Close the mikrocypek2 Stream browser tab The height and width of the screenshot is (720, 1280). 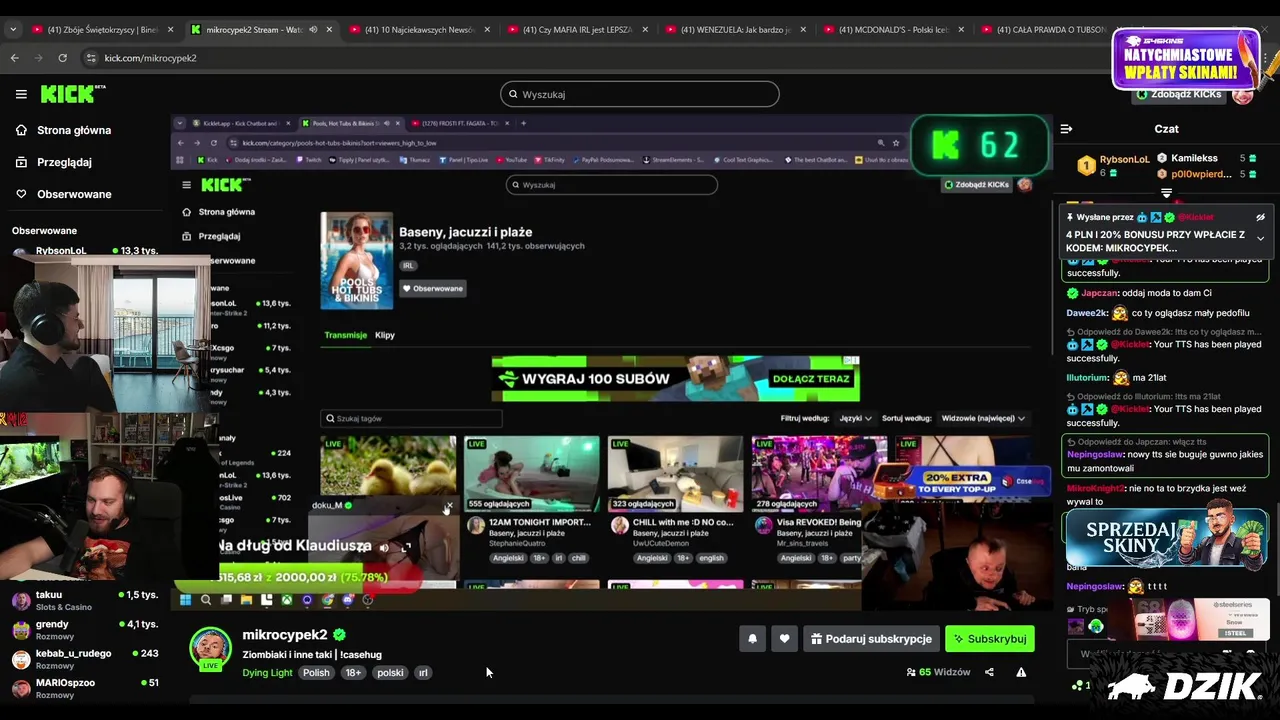coord(329,30)
